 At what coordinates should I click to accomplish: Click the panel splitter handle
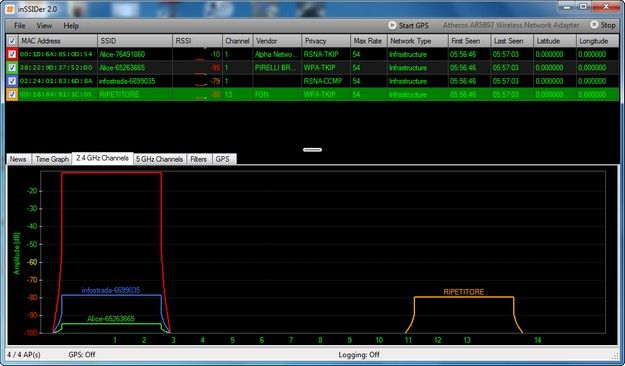click(x=312, y=150)
